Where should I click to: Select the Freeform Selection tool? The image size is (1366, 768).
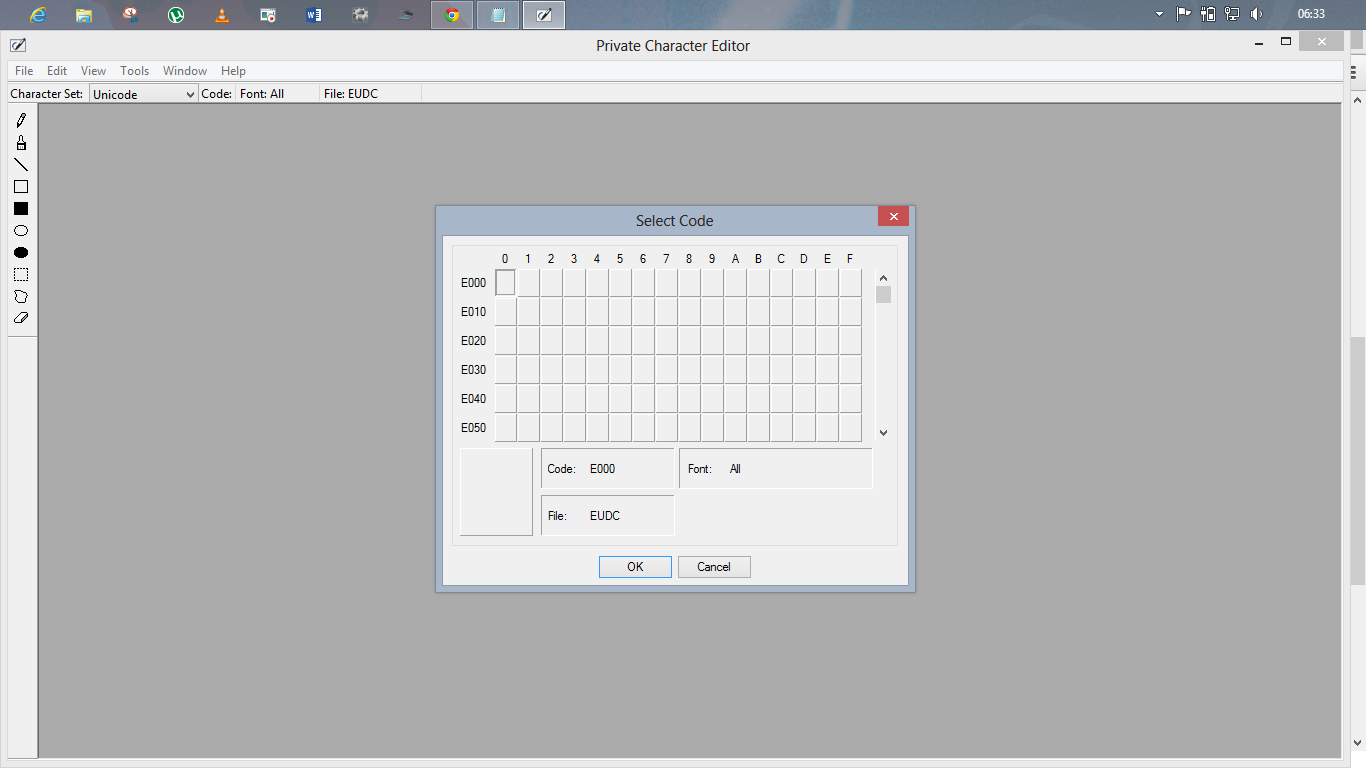pyautogui.click(x=21, y=296)
